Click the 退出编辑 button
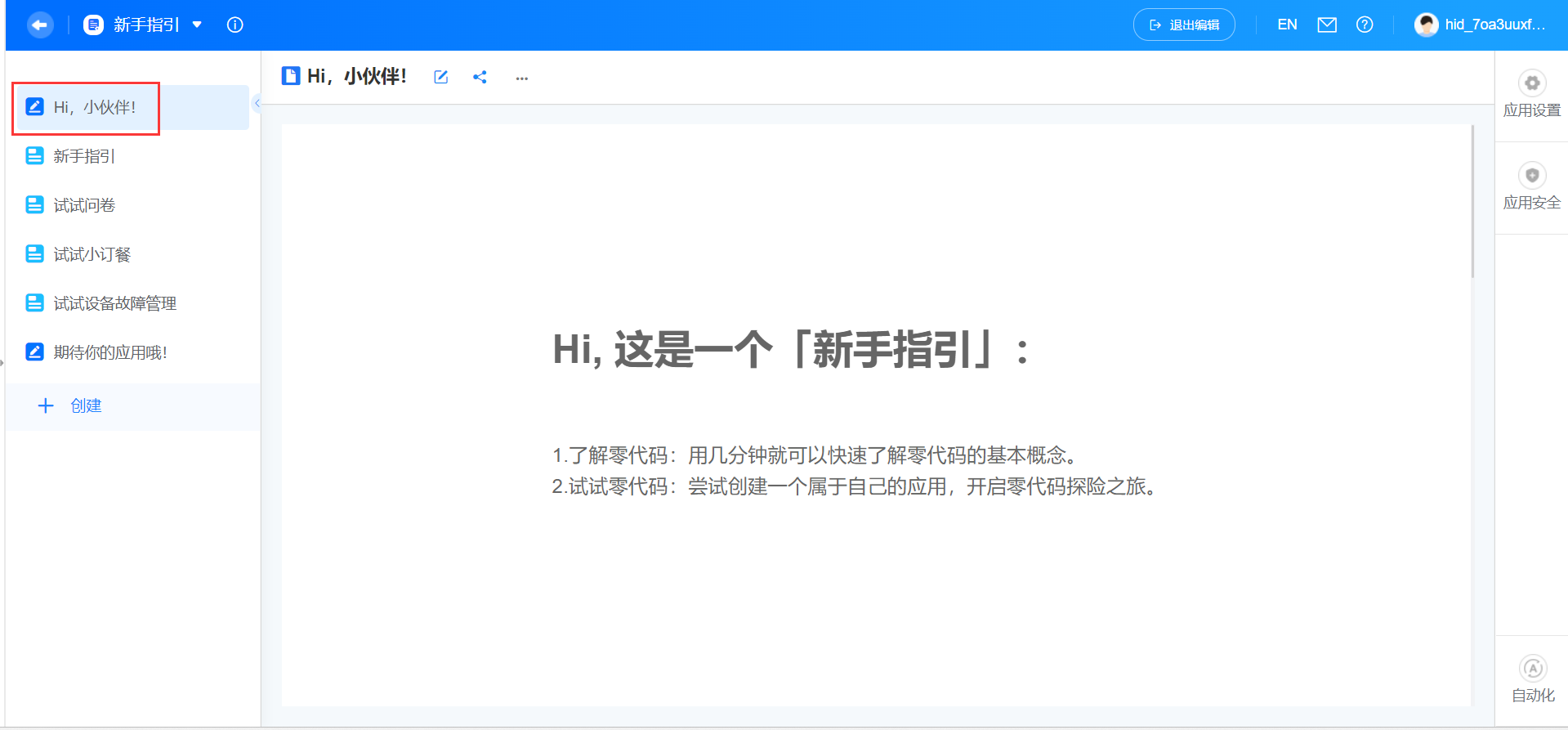The height and width of the screenshot is (730, 1568). tap(1184, 25)
